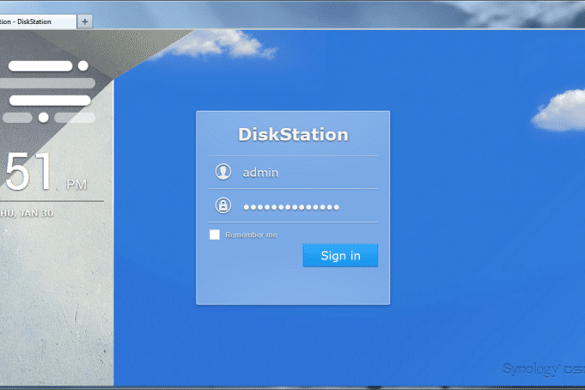The height and width of the screenshot is (390, 585).
Task: Click the Remember me label text
Action: [251, 235]
